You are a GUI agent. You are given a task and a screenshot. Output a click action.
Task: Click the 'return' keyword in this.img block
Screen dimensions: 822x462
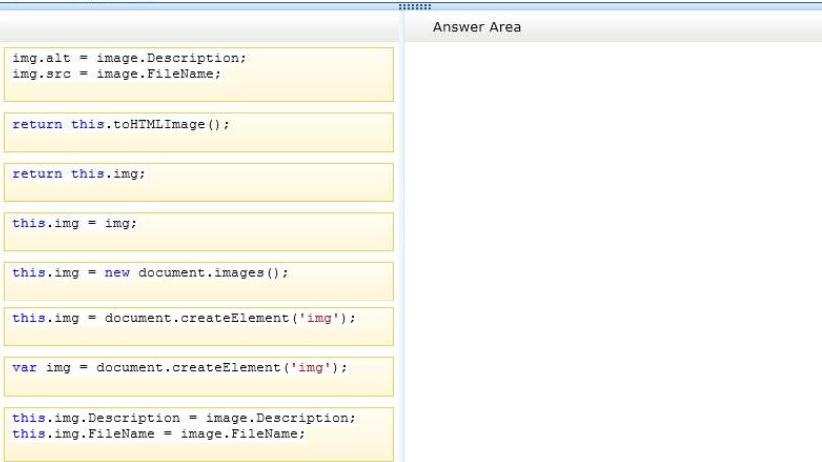[37, 174]
